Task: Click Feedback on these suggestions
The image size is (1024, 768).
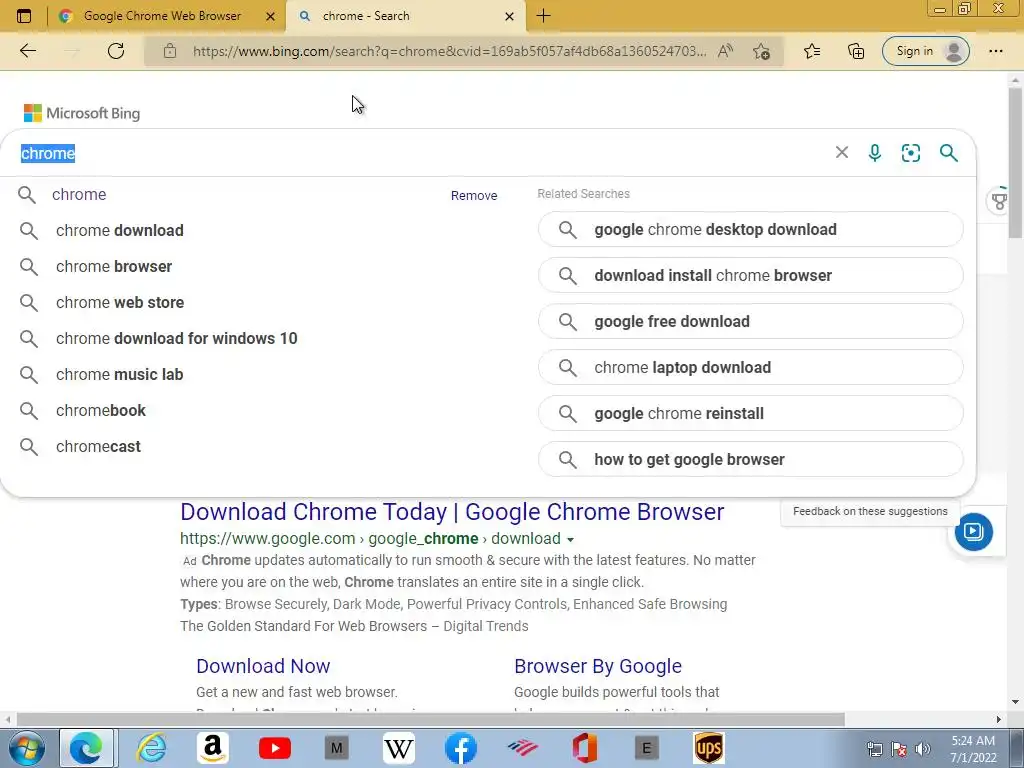Action: (x=870, y=511)
